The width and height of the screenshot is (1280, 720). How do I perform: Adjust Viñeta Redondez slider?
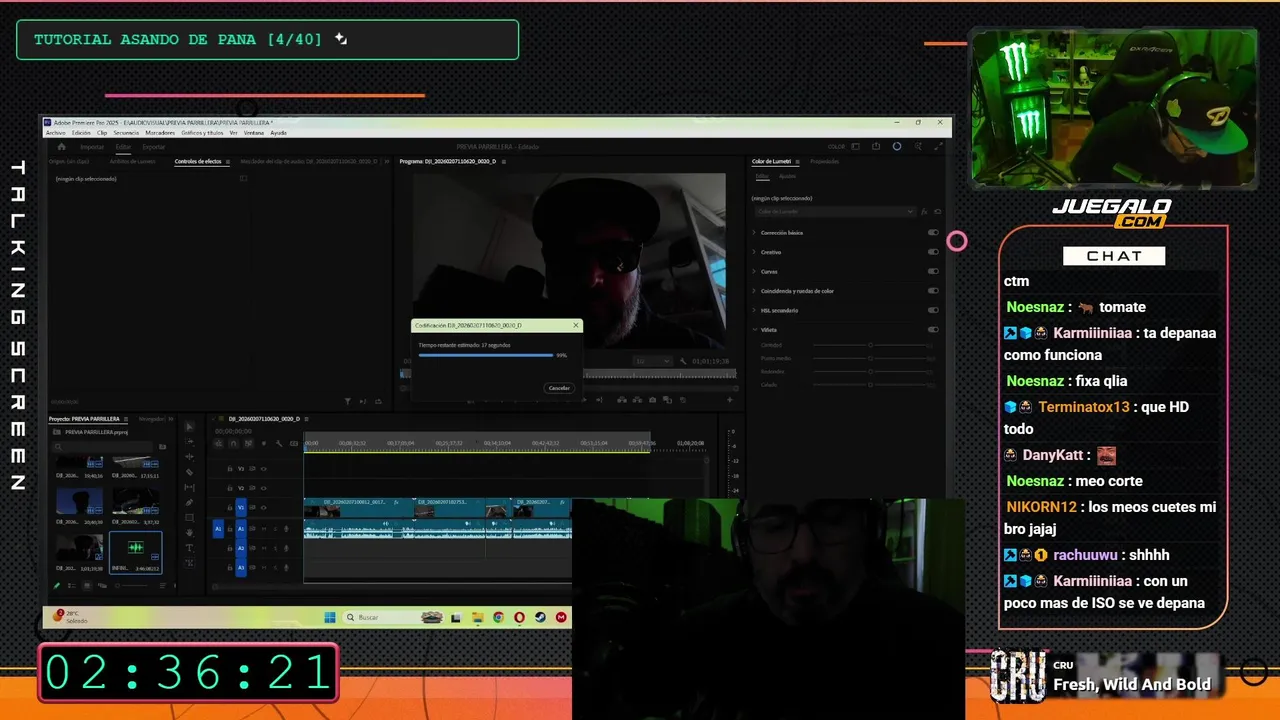(x=871, y=371)
